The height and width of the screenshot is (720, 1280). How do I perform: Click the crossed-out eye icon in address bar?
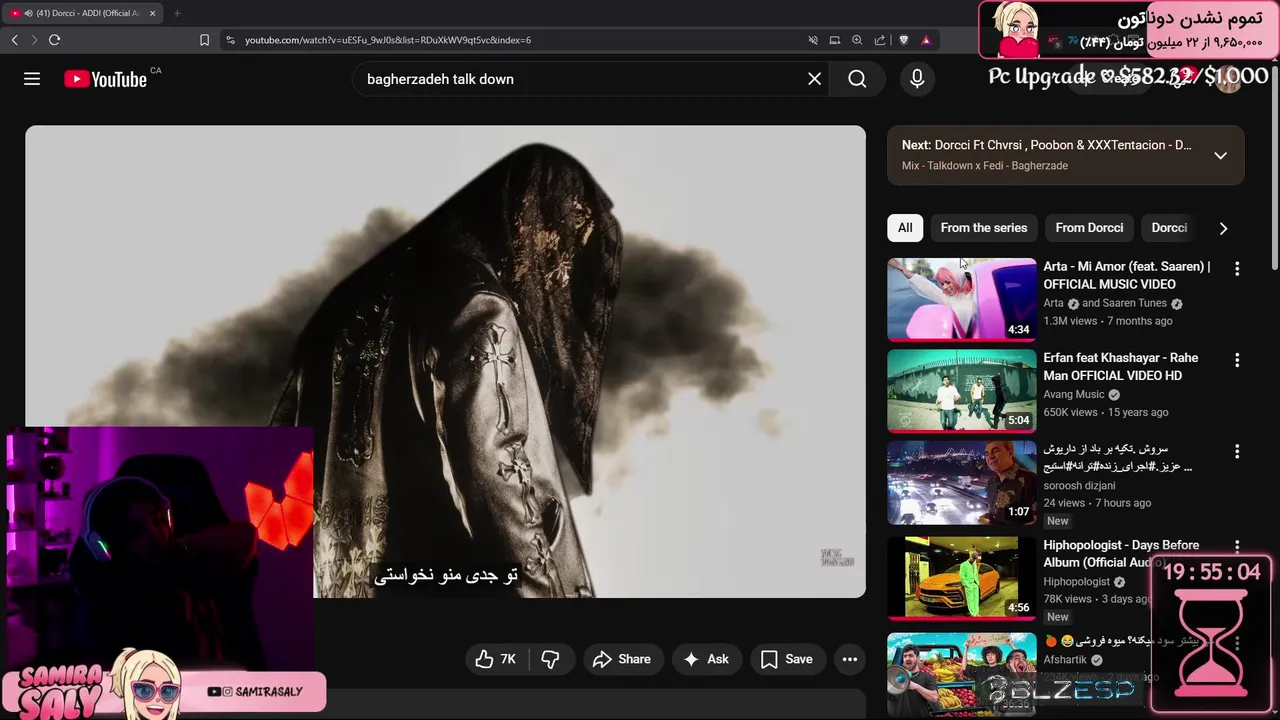(813, 40)
